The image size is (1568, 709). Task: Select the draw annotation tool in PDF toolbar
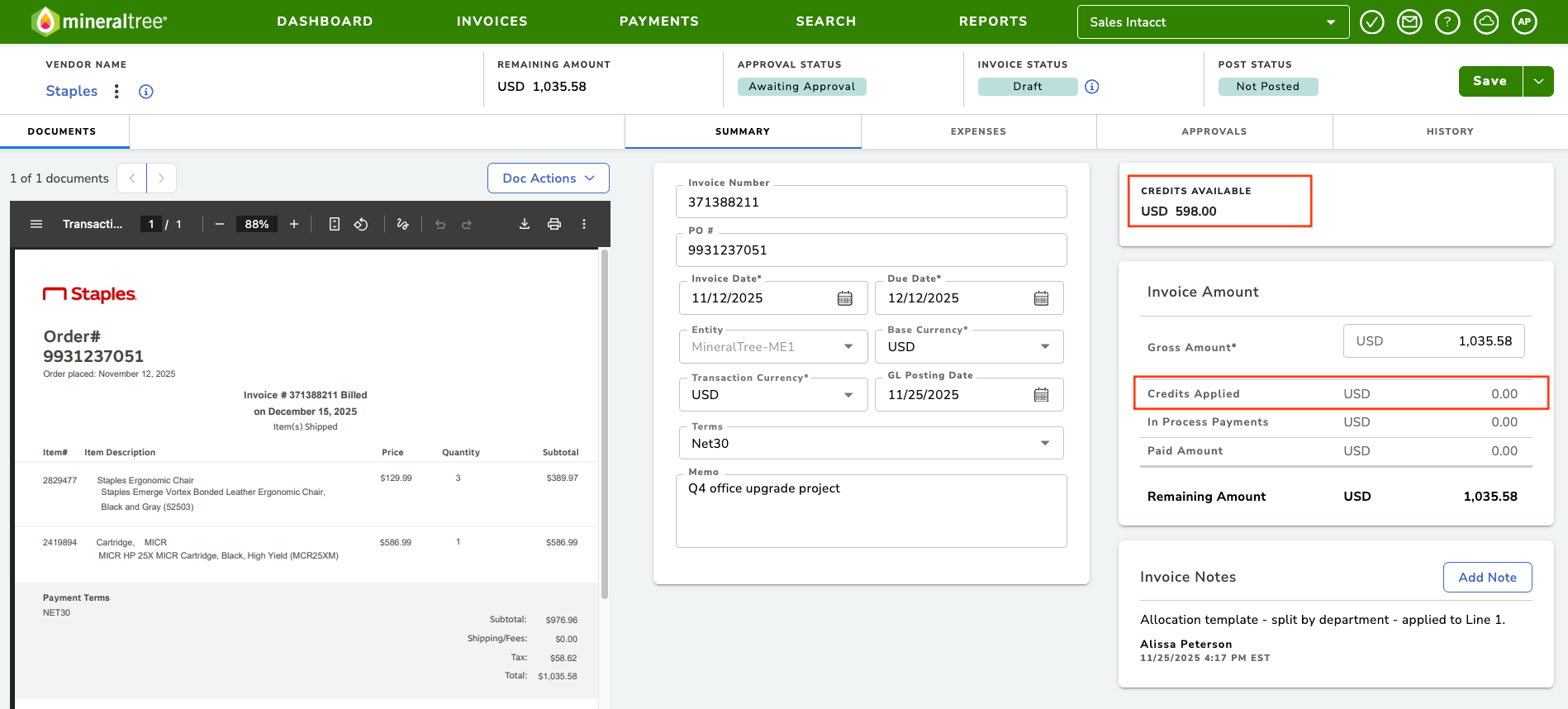402,224
